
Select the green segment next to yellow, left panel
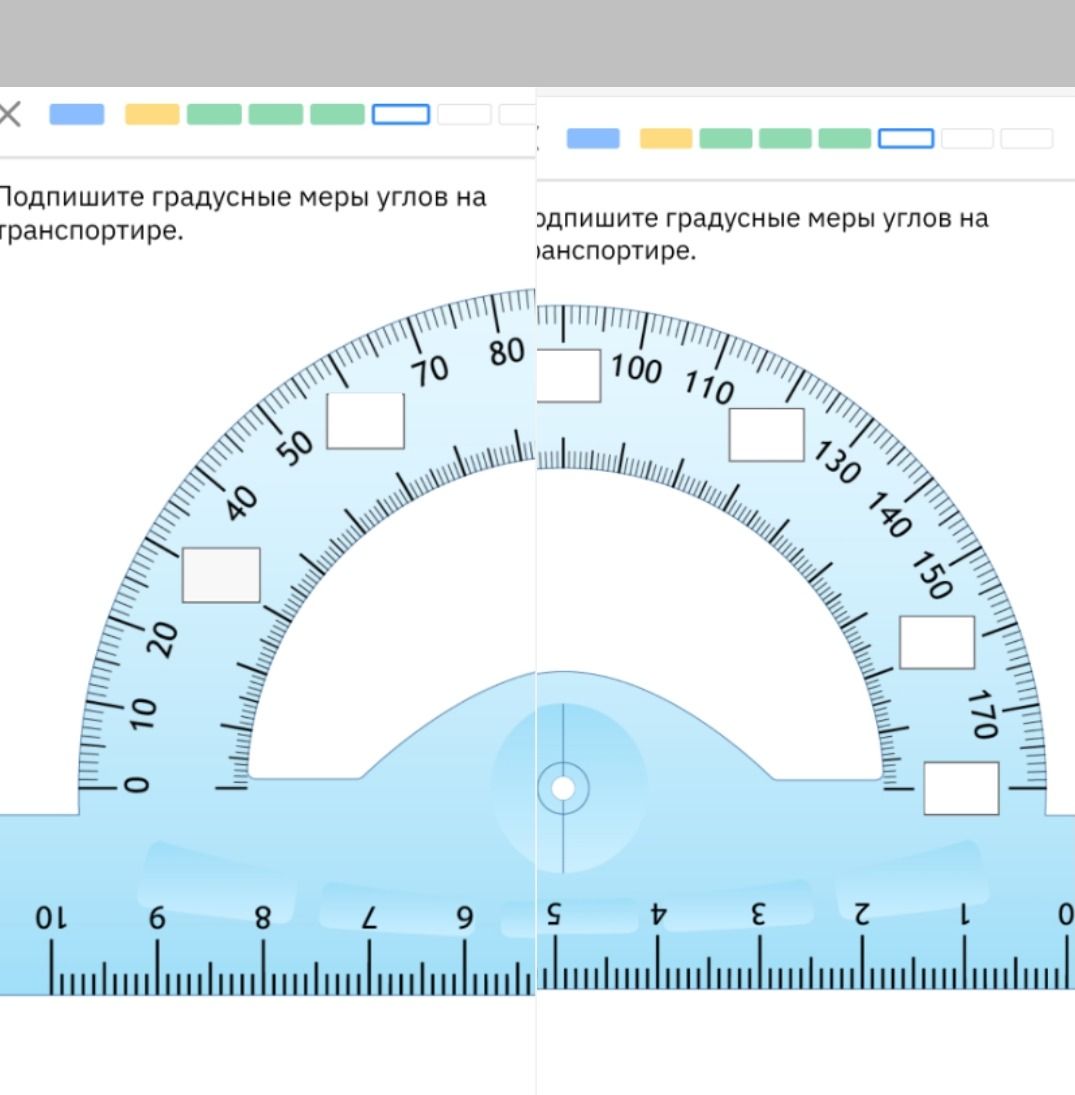pos(214,114)
